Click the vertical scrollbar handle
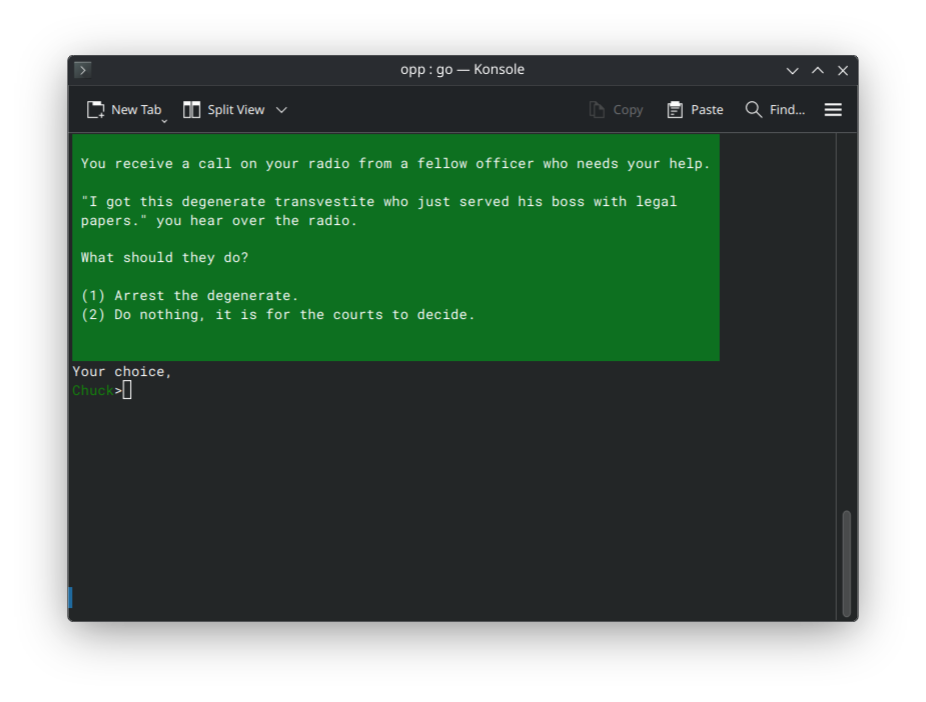The width and height of the screenshot is (926, 702). point(847,563)
